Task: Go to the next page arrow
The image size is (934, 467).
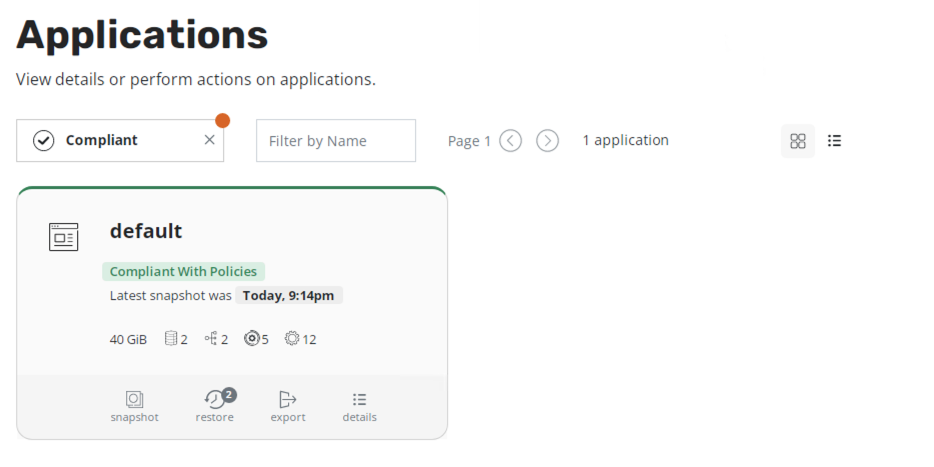Action: pyautogui.click(x=547, y=141)
